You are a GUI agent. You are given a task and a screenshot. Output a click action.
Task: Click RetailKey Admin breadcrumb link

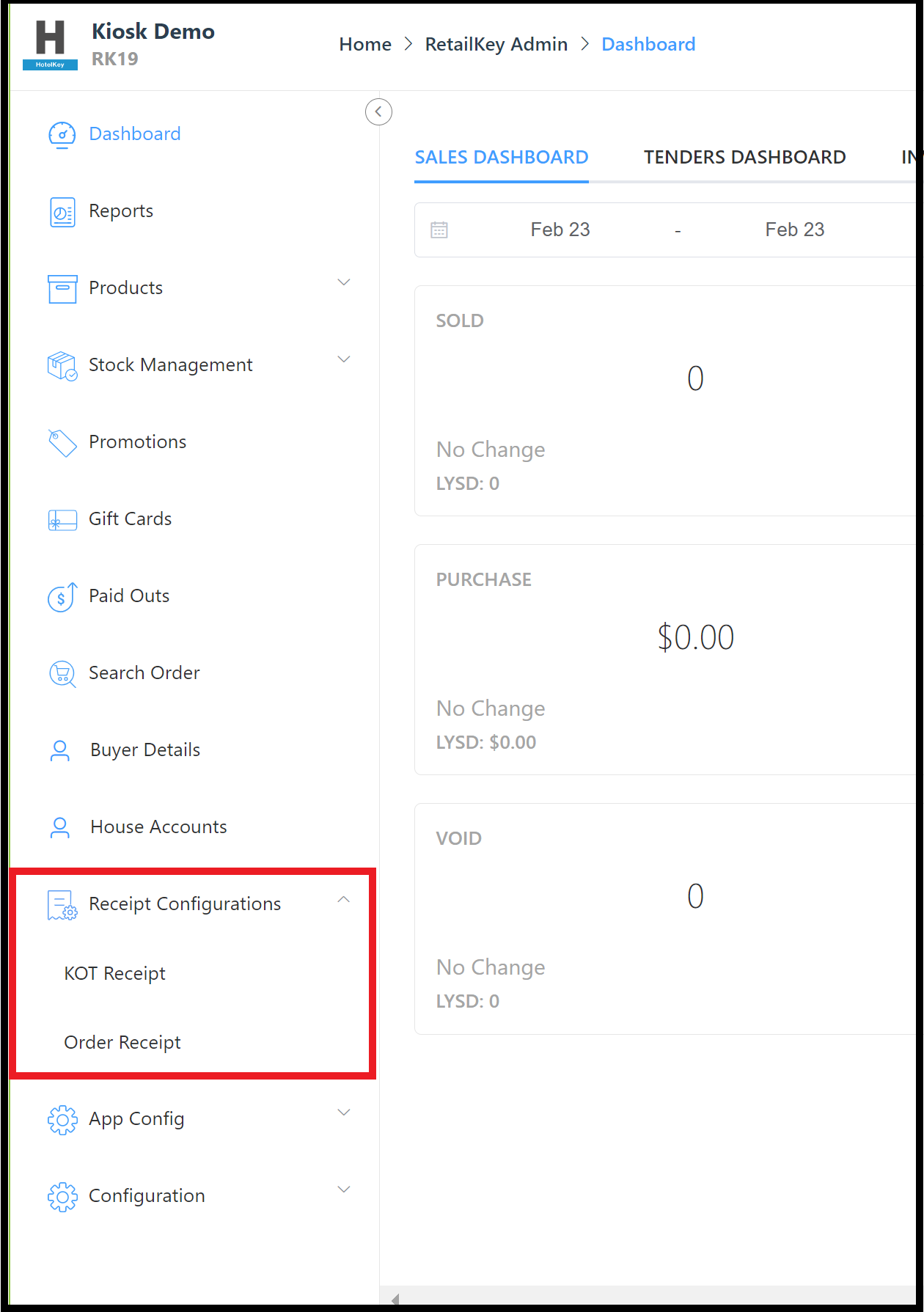click(496, 45)
